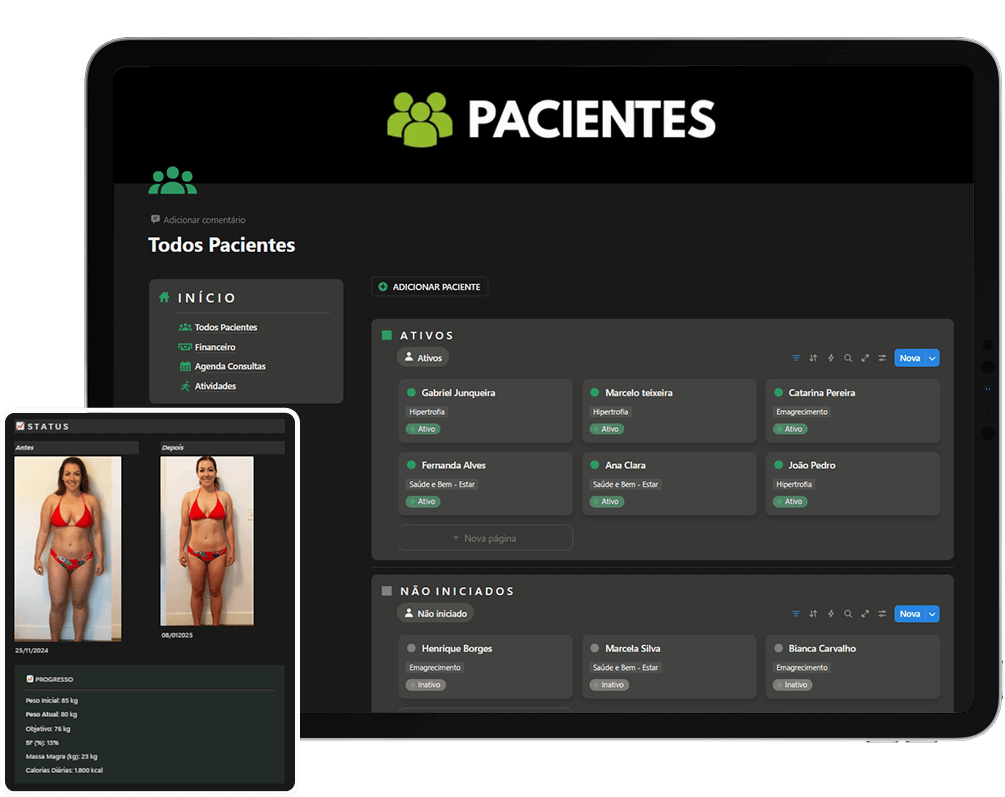Open automations lightning icon in Ativos section
1005x797 pixels.
click(830, 358)
